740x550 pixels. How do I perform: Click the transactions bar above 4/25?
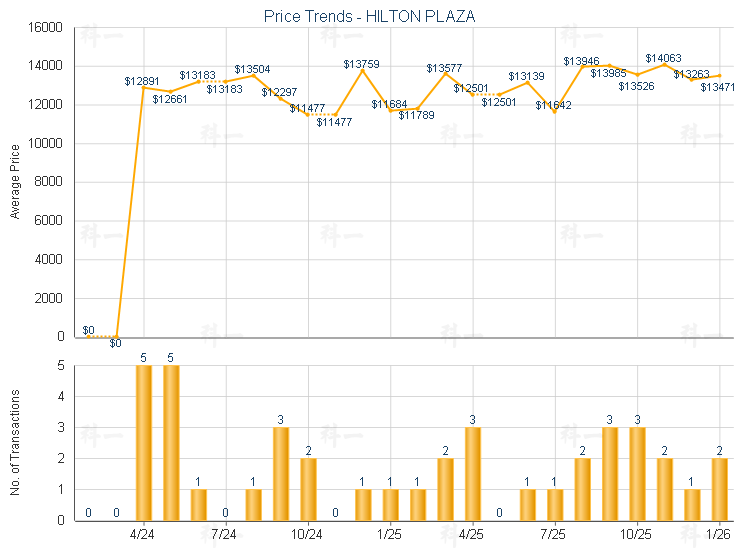pos(473,473)
